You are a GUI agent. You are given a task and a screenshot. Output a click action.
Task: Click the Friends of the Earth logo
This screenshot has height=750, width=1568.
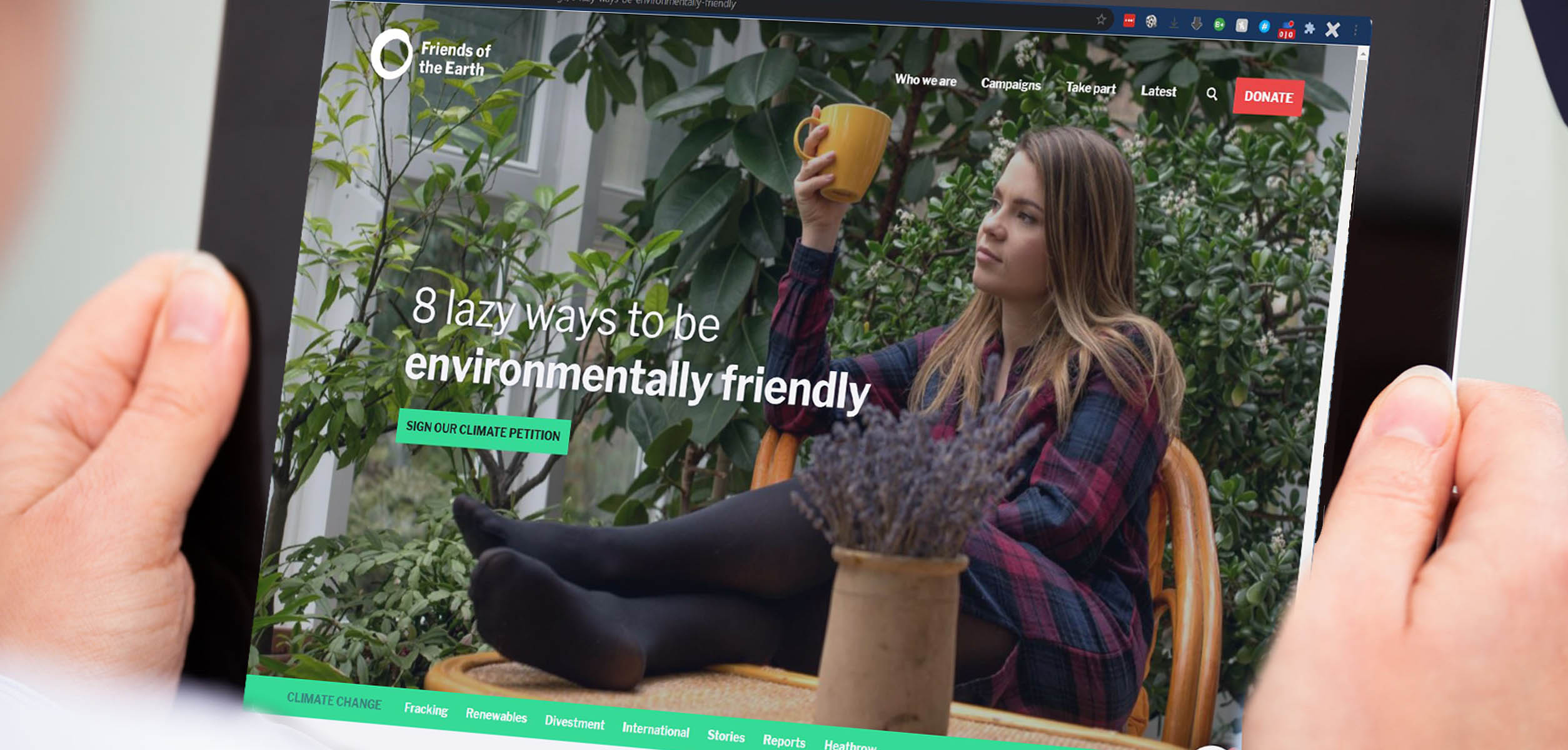click(431, 56)
